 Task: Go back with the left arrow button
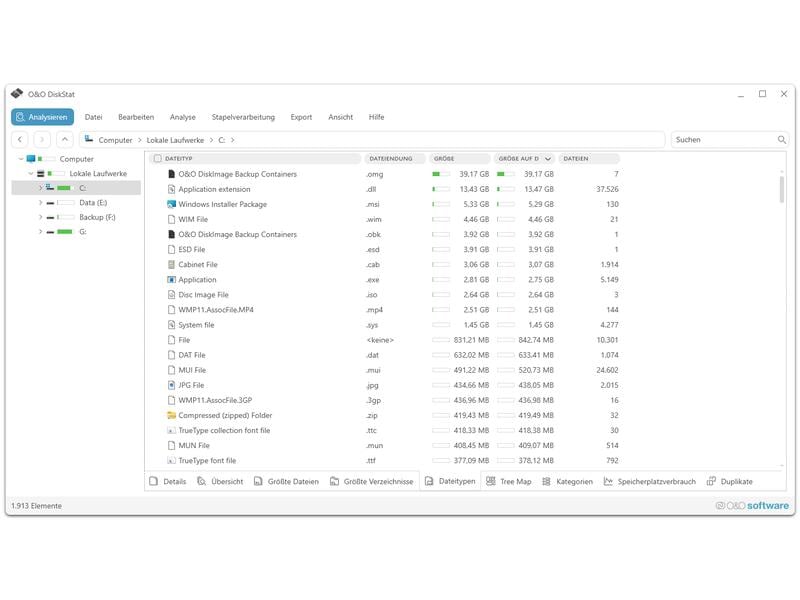click(20, 139)
